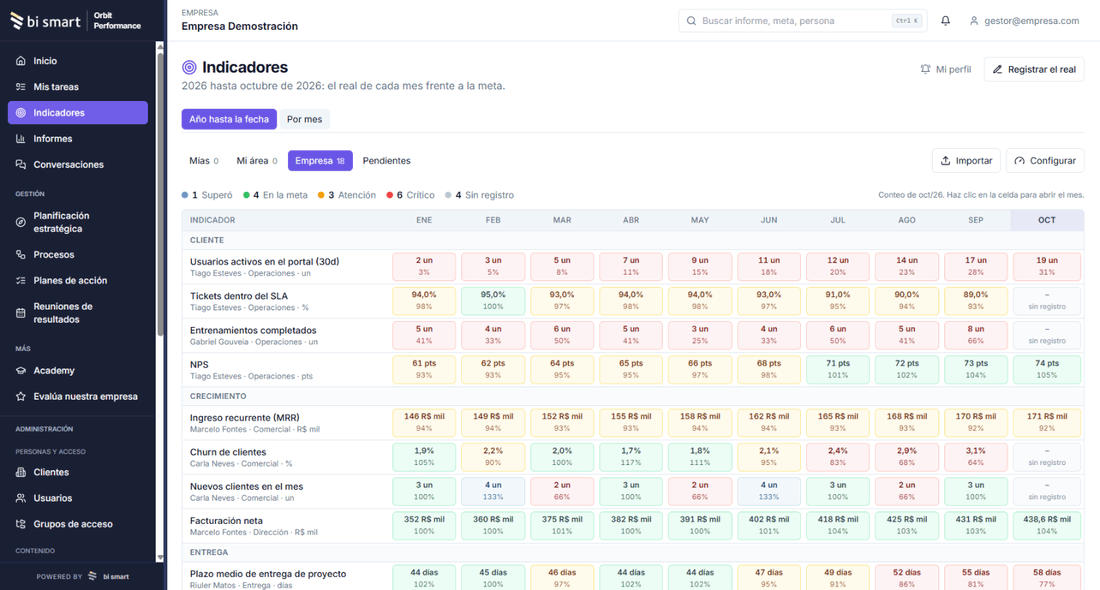This screenshot has height=590, width=1100.
Task: Open Nuevos clientes FEB cell 4 un 133%
Action: [493, 491]
